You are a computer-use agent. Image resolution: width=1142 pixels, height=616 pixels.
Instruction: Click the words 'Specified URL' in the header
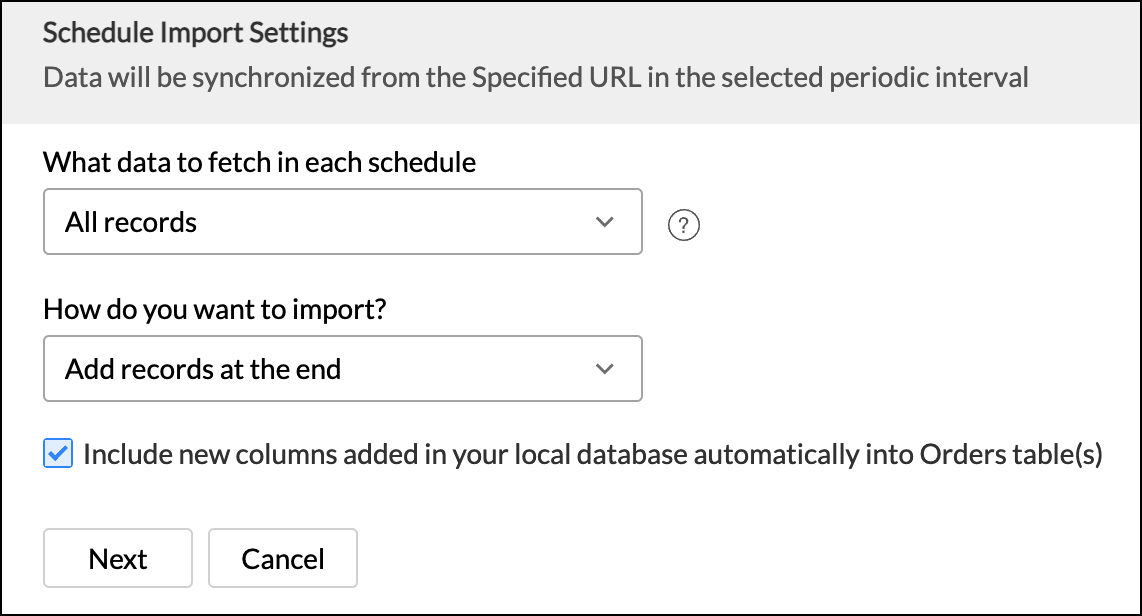[x=556, y=77]
